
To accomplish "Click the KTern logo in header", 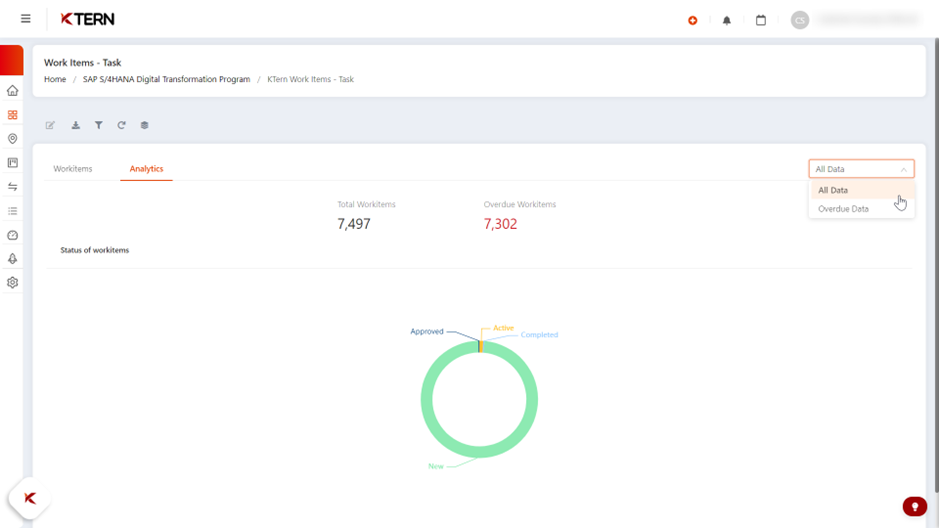I will tap(87, 19).
